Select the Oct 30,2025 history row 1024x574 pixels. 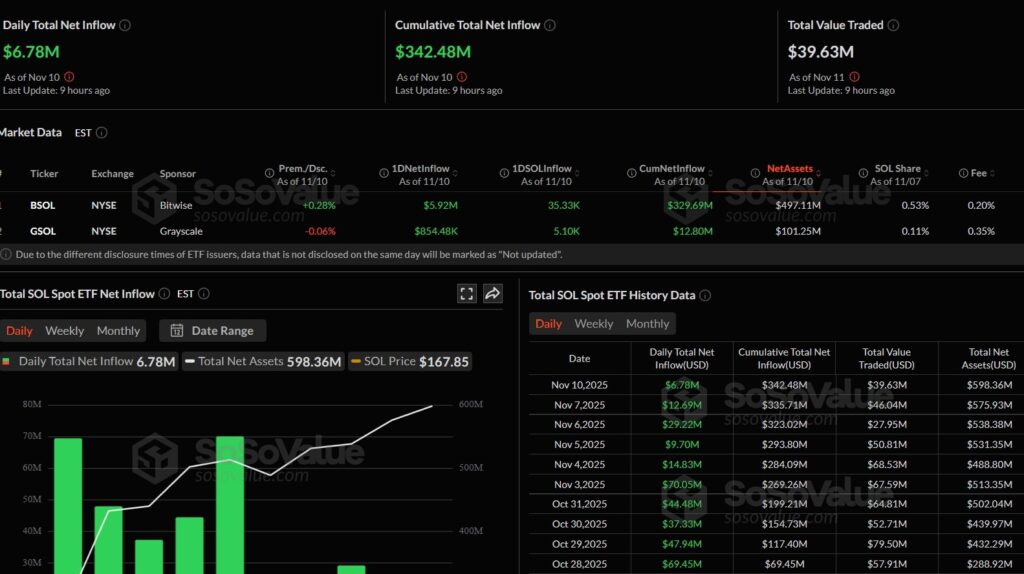click(x=776, y=524)
